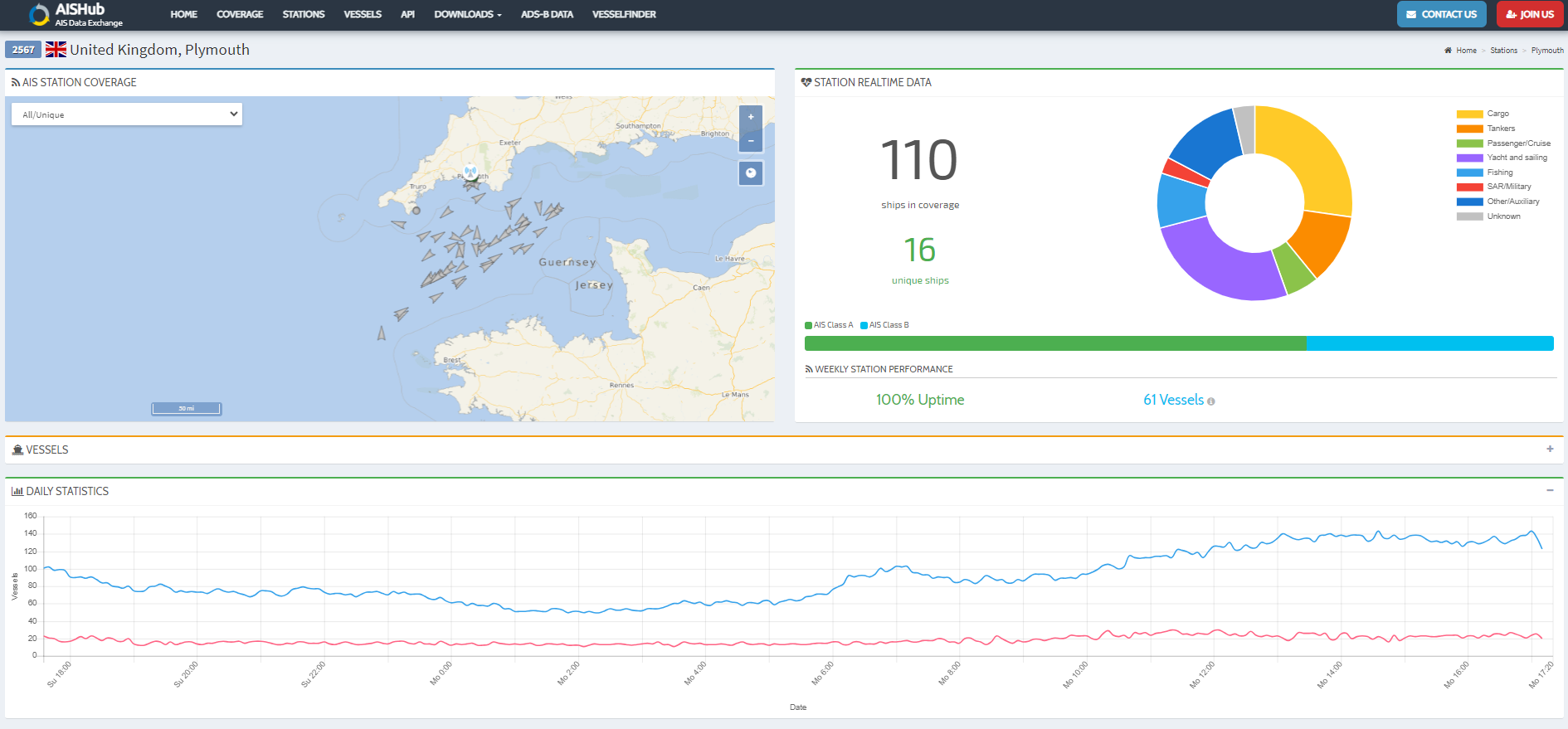
Task: Click the United Kingdom flag icon
Action: 56,50
